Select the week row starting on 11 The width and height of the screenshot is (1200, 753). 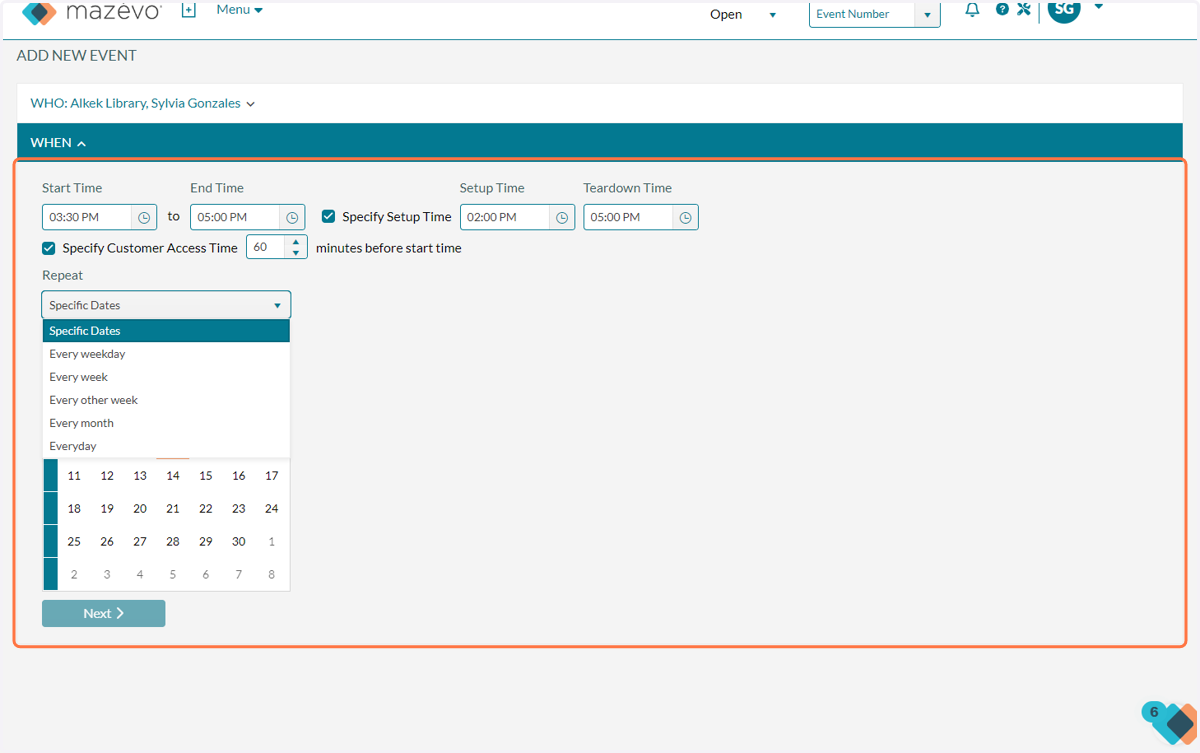(x=51, y=476)
